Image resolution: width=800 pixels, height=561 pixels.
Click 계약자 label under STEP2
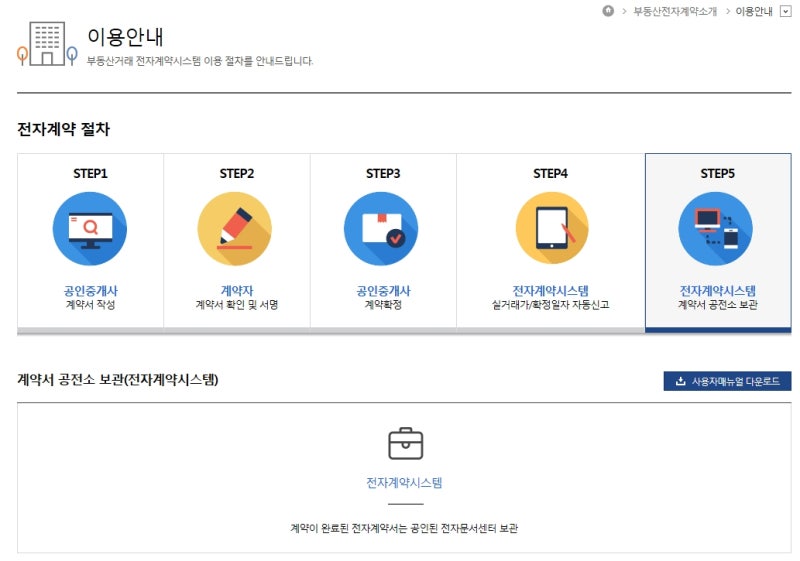pyautogui.click(x=237, y=291)
